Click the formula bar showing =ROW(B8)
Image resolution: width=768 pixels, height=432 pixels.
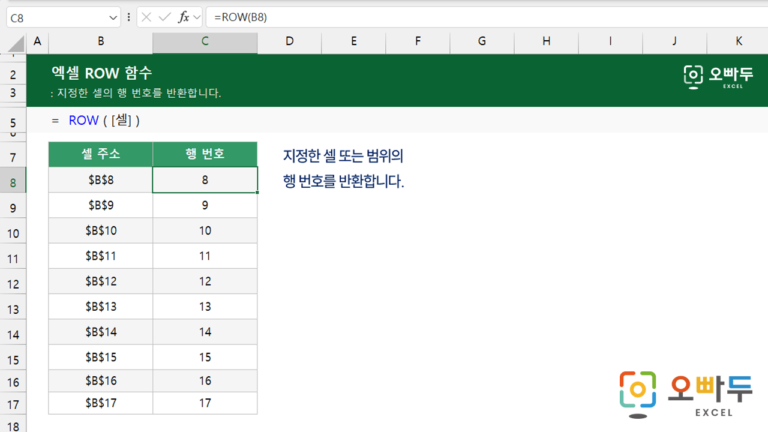click(x=487, y=18)
